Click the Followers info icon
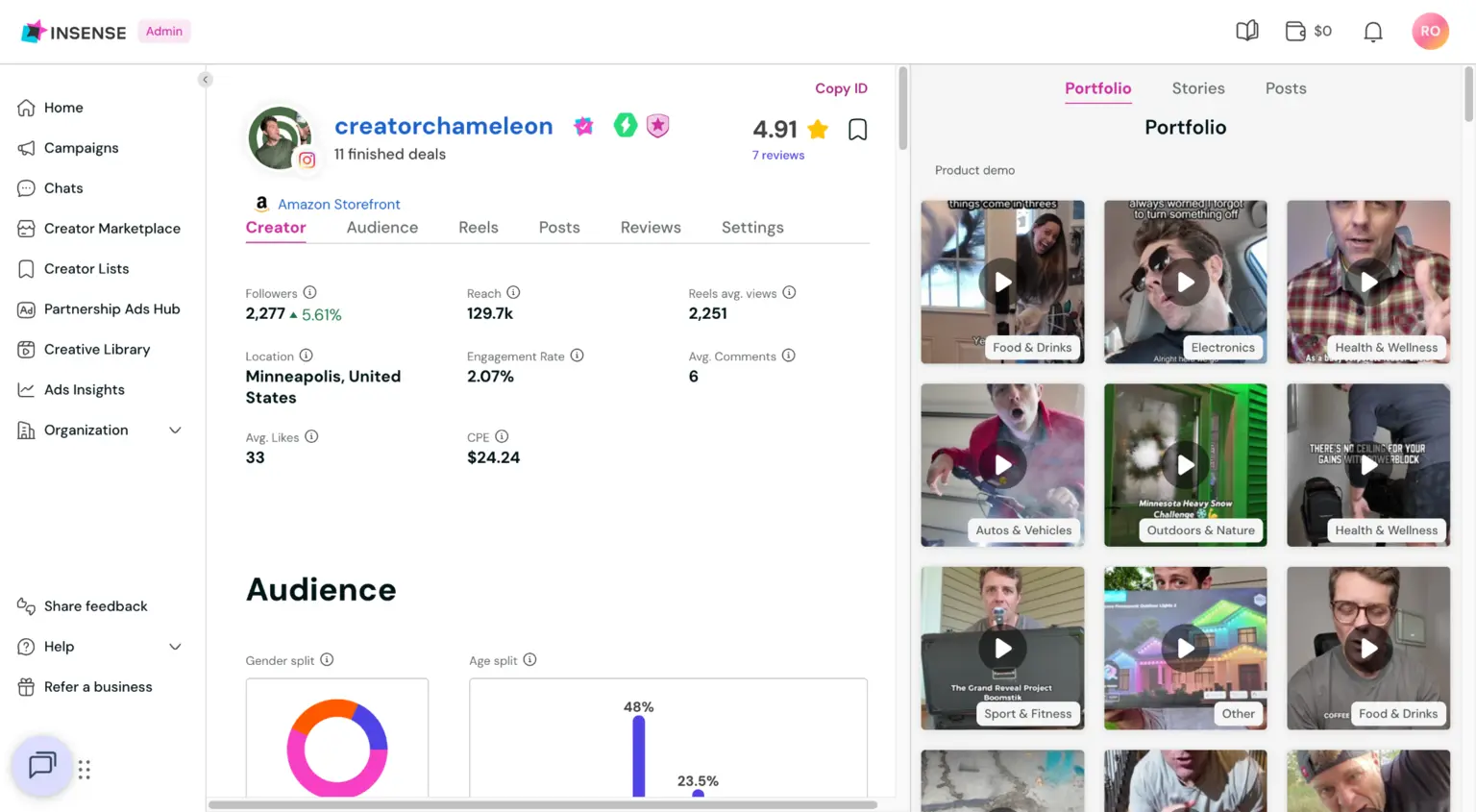 (309, 293)
